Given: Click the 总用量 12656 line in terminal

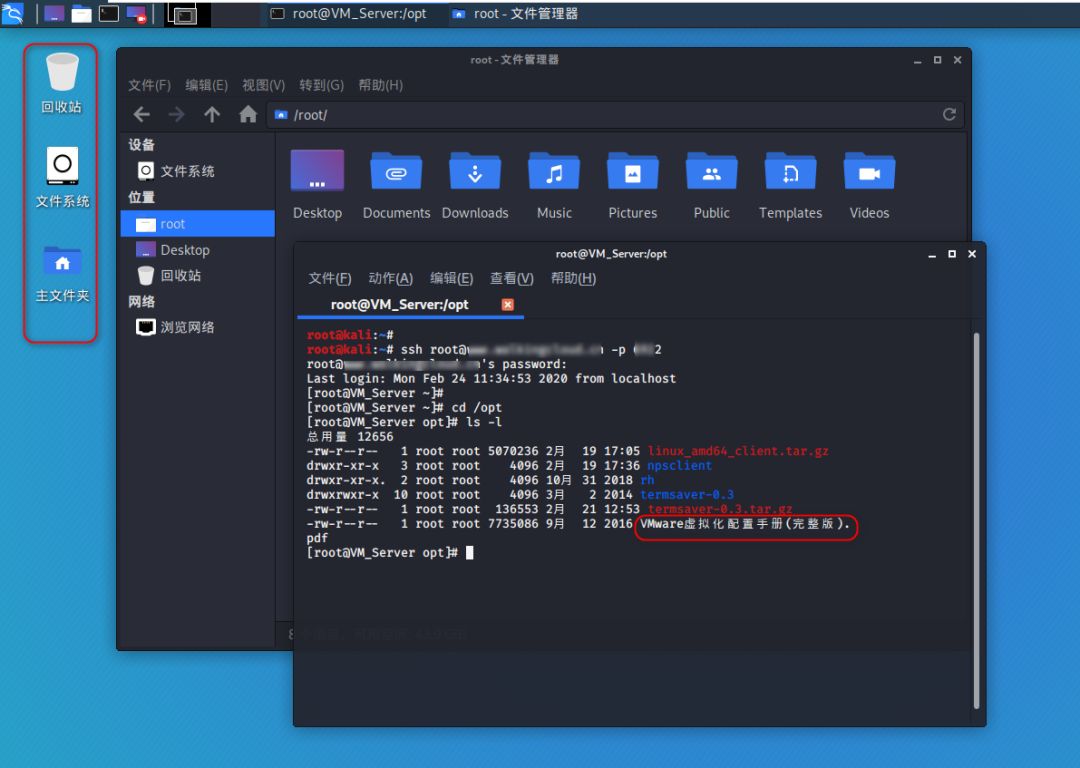Looking at the screenshot, I should (x=350, y=437).
